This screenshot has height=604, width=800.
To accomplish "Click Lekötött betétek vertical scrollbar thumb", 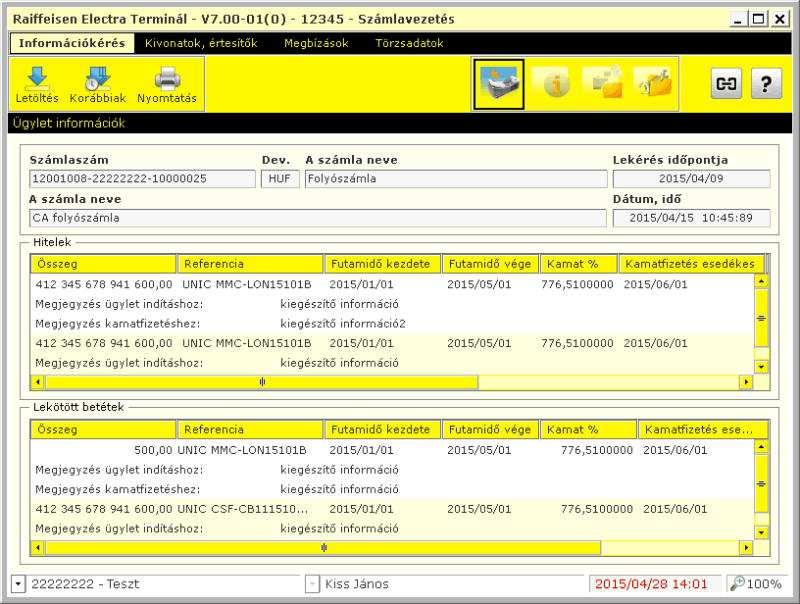I will point(761,484).
